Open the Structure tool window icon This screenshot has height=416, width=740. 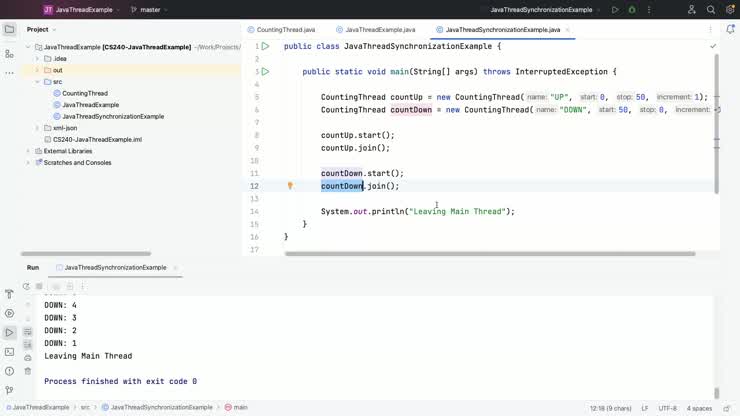(x=9, y=54)
